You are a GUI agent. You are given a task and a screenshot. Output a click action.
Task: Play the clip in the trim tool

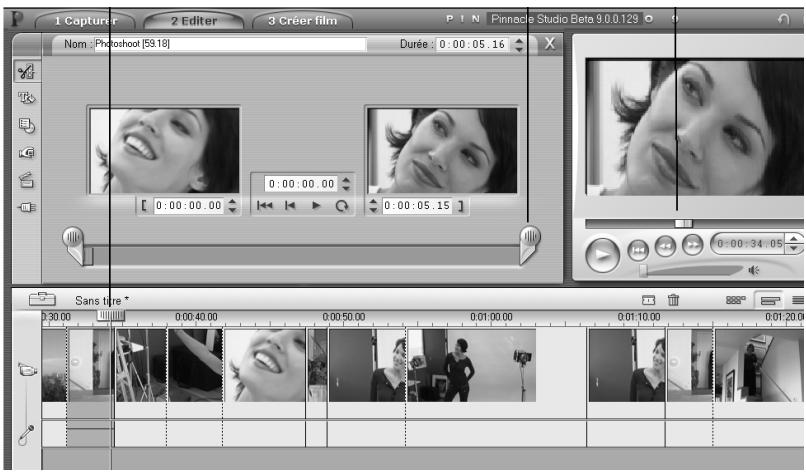click(316, 206)
